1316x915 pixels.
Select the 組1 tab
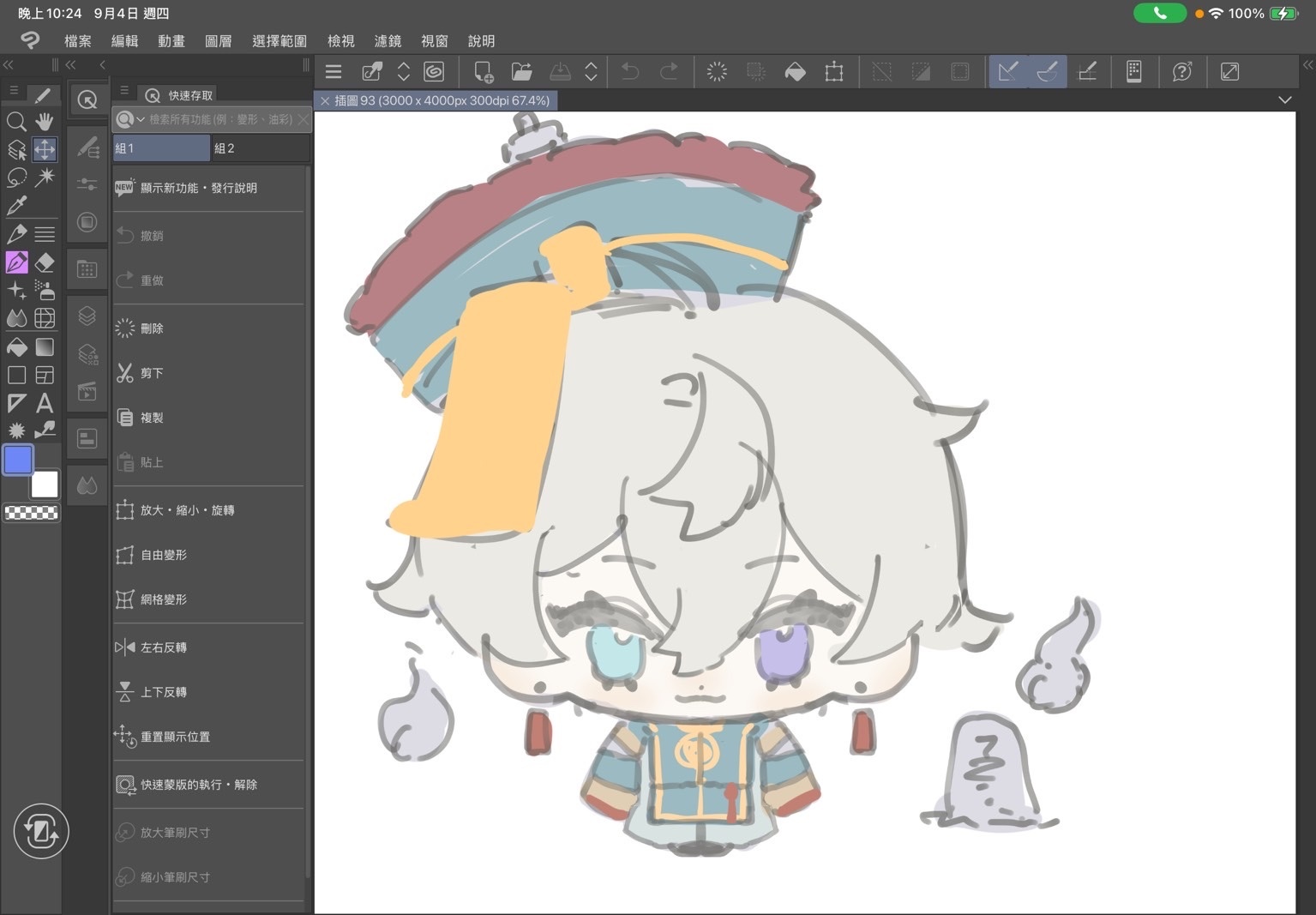(x=162, y=148)
